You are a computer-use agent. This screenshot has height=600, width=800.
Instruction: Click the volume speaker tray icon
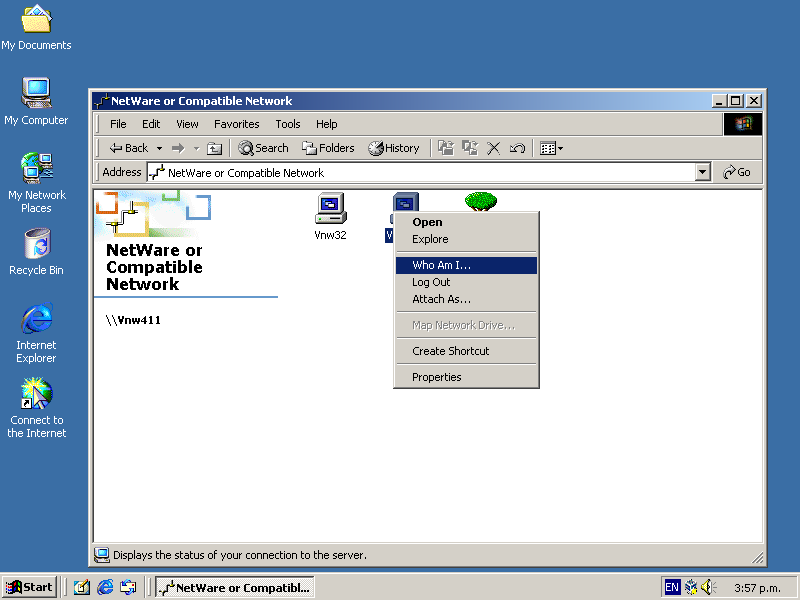point(708,587)
